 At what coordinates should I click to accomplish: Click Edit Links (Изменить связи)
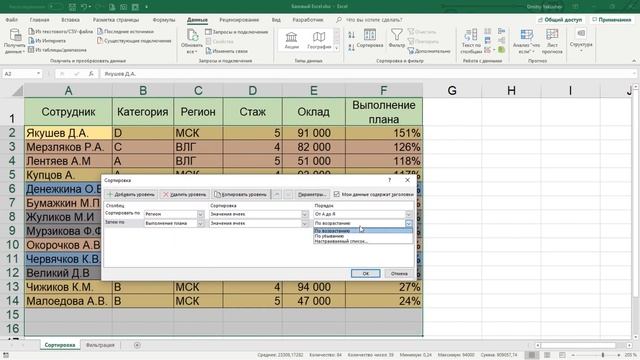pos(227,51)
